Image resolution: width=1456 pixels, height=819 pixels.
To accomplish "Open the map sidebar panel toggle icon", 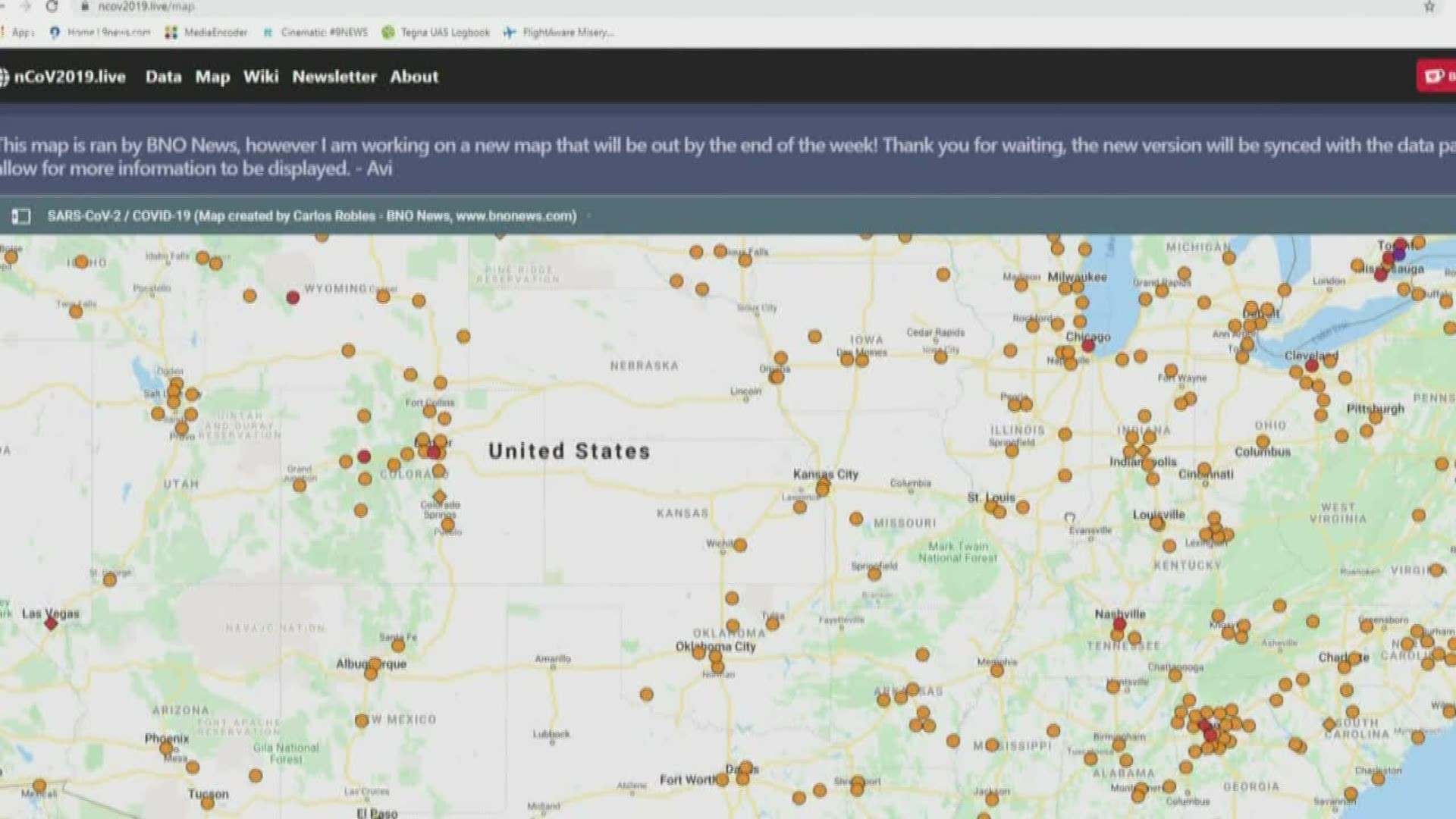I will (x=21, y=217).
